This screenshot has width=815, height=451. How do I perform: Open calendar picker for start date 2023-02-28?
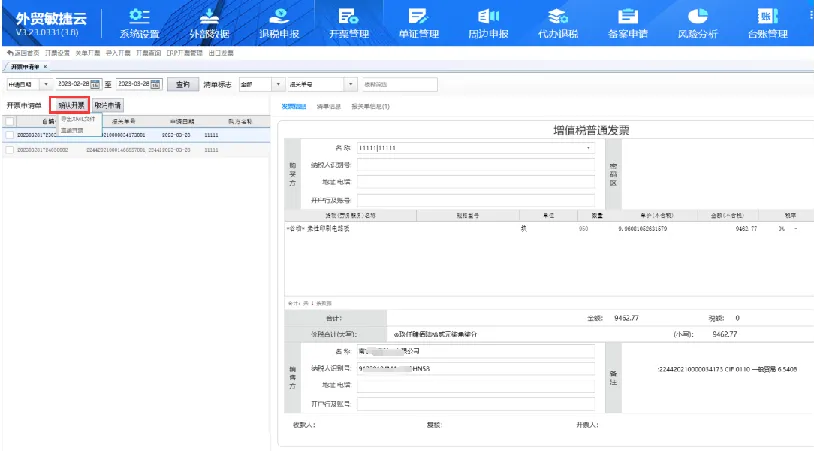tap(95, 84)
